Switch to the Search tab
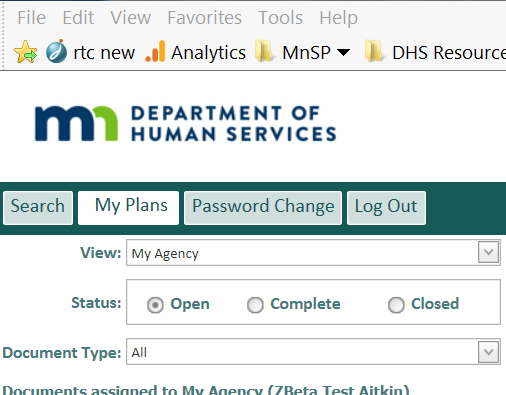 click(x=38, y=208)
